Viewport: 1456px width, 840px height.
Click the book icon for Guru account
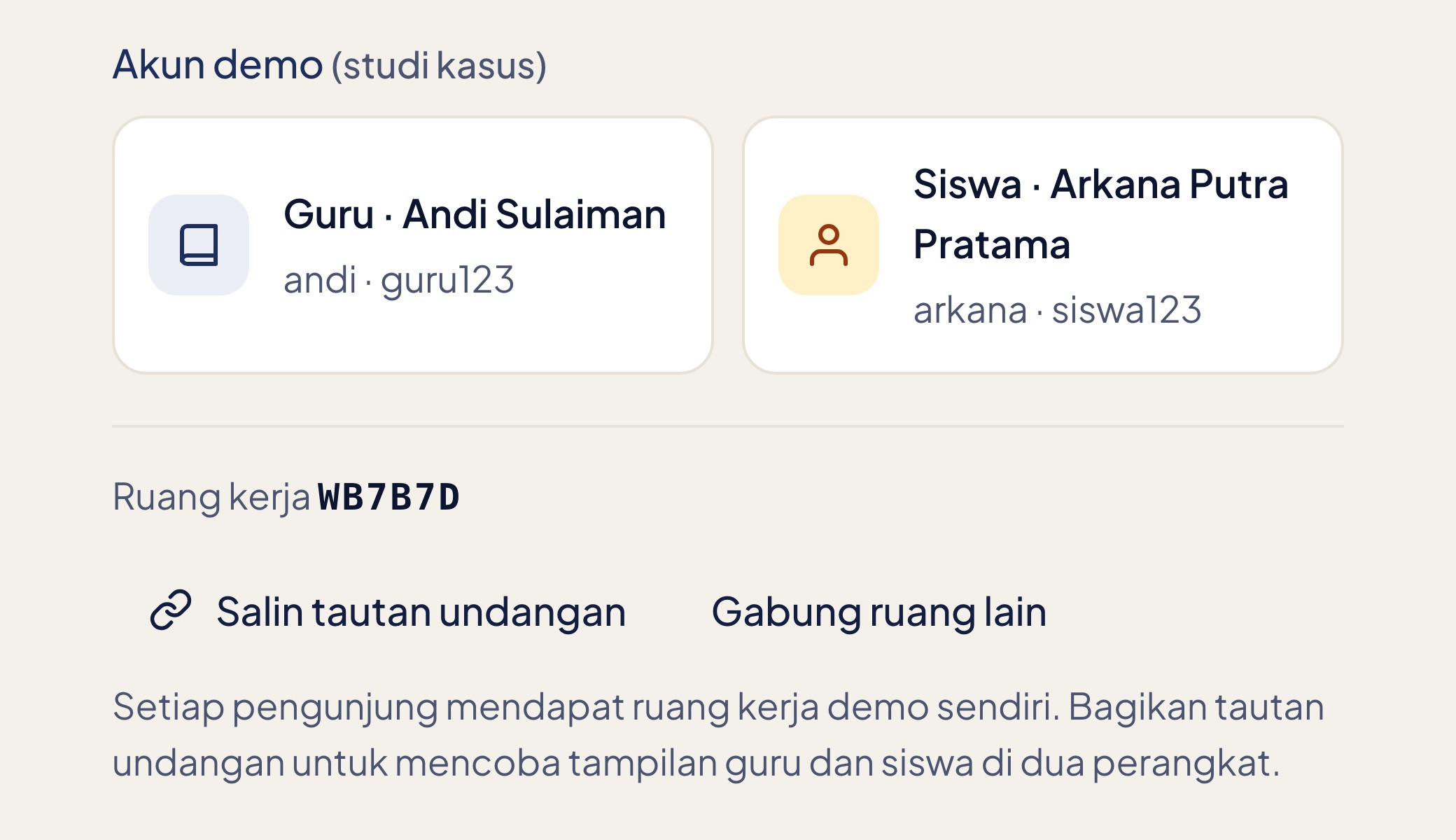[x=199, y=245]
